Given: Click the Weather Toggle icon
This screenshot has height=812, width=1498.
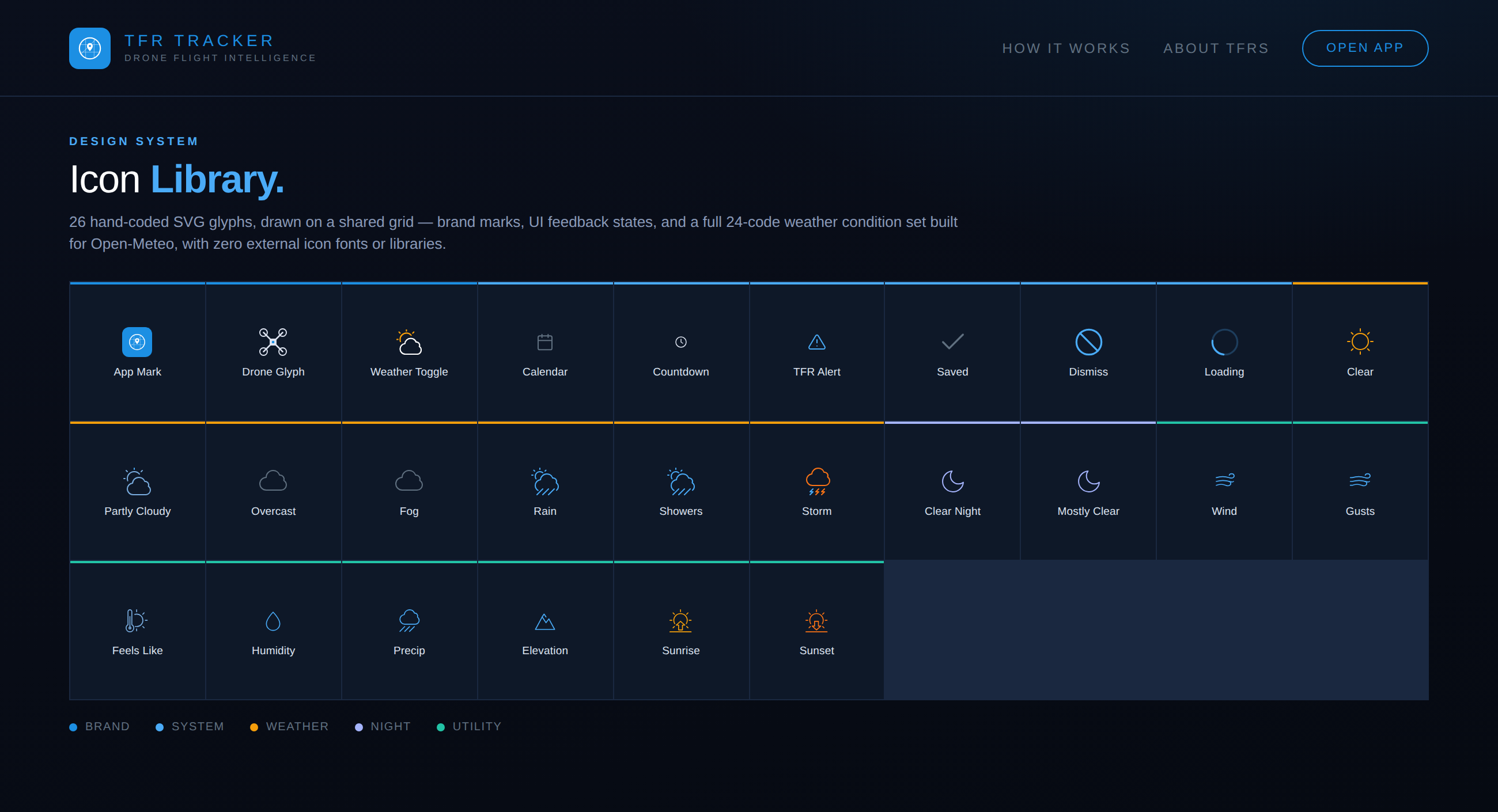Looking at the screenshot, I should [x=409, y=342].
